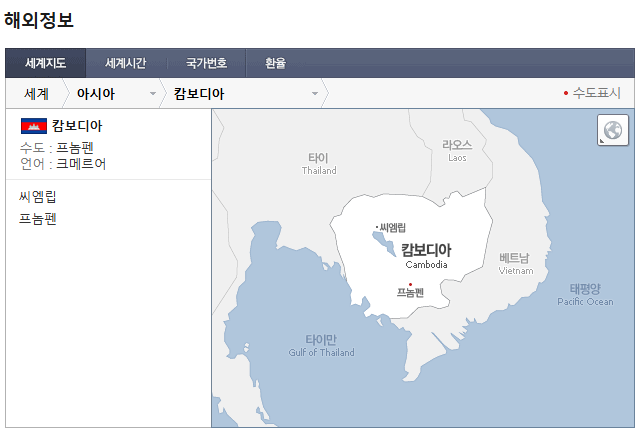Image resolution: width=640 pixels, height=437 pixels.
Task: Open the 국가번호 tab
Action: click(206, 63)
